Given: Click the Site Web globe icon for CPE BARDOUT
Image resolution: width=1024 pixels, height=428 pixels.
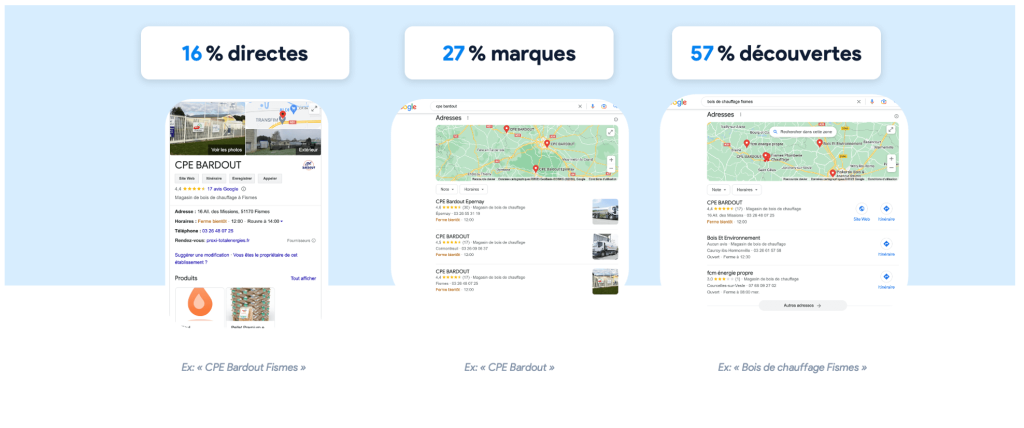Looking at the screenshot, I should click(861, 209).
